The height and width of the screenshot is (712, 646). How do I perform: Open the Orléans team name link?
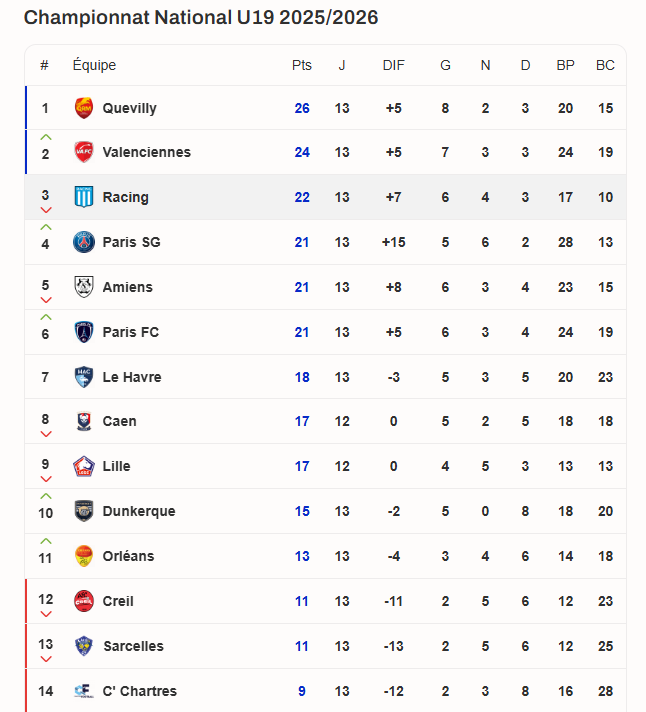point(128,556)
